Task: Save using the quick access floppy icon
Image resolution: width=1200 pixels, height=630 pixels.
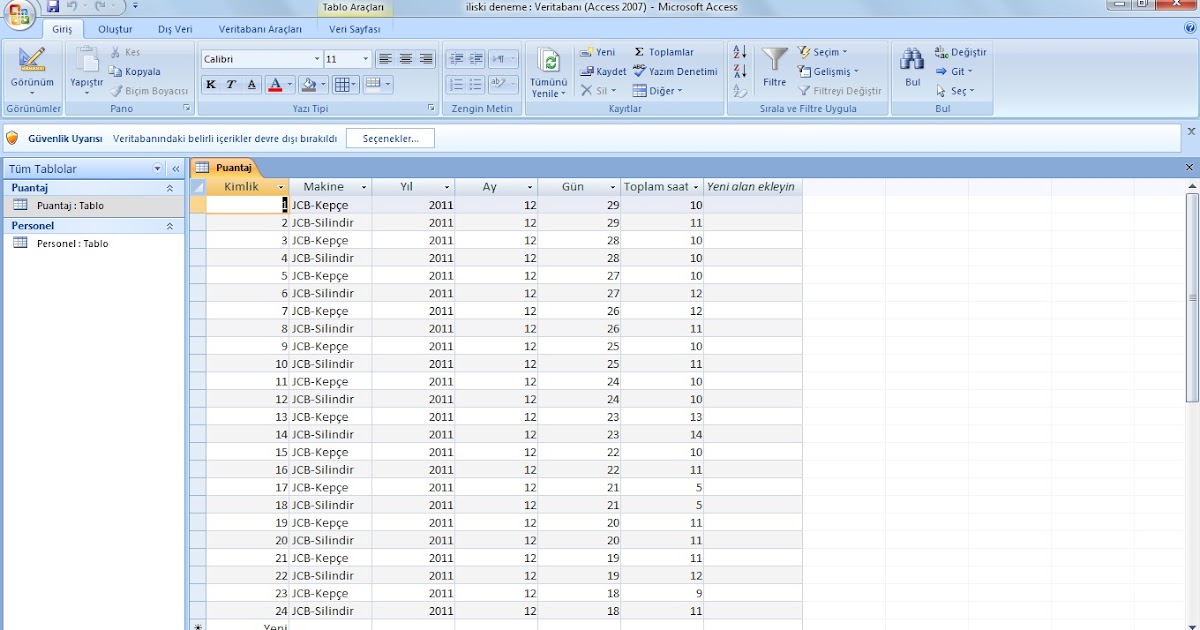Action: pos(53,7)
